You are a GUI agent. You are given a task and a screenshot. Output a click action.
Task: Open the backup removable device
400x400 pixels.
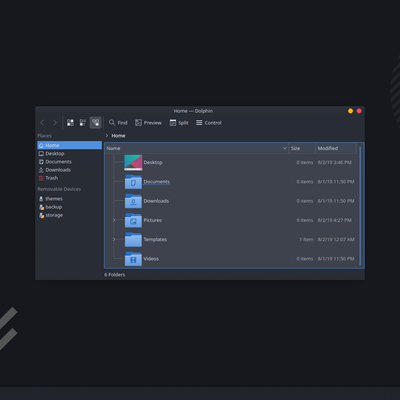click(x=70, y=207)
